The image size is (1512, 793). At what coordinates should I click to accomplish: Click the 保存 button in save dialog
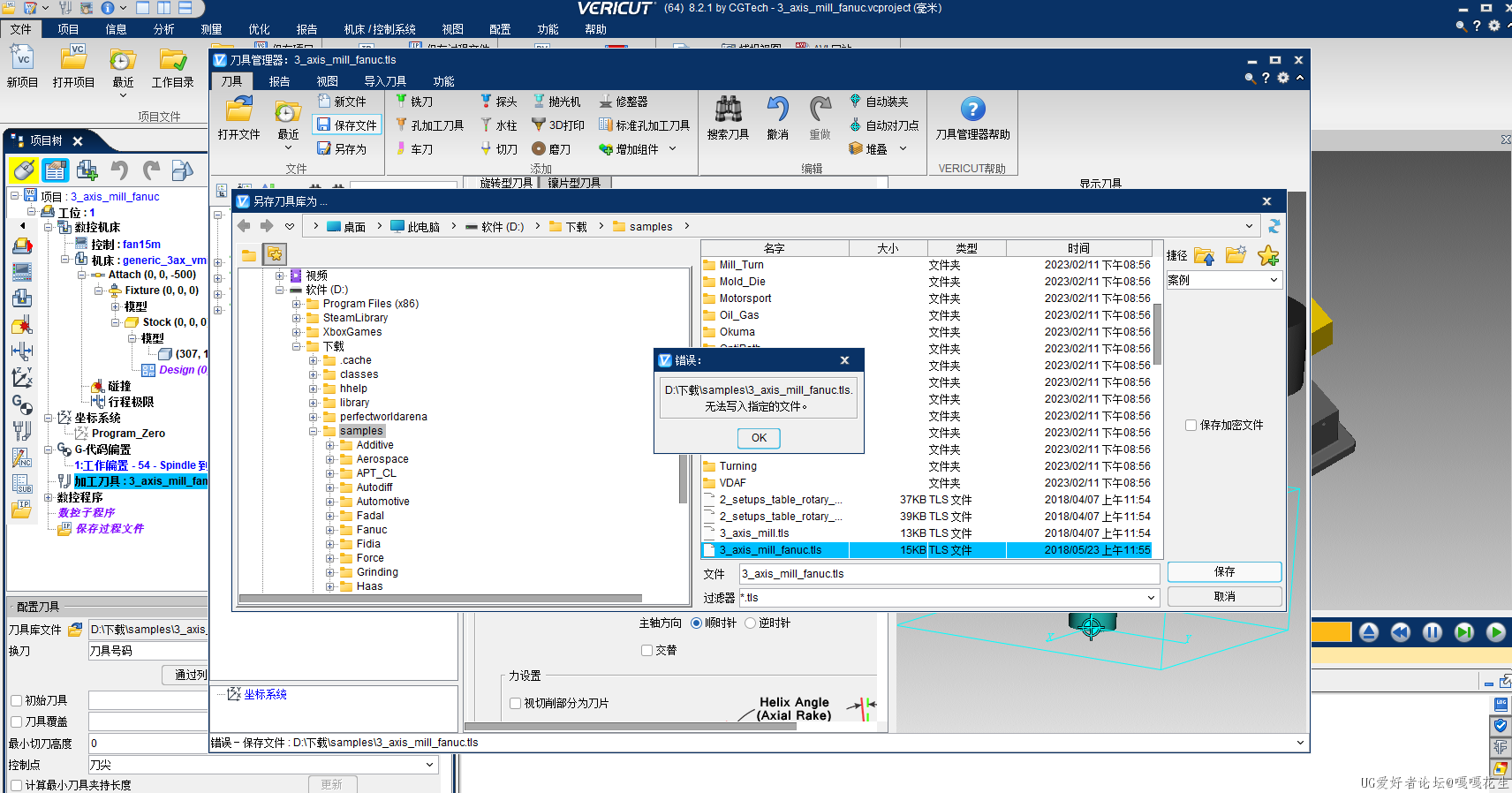click(1224, 572)
